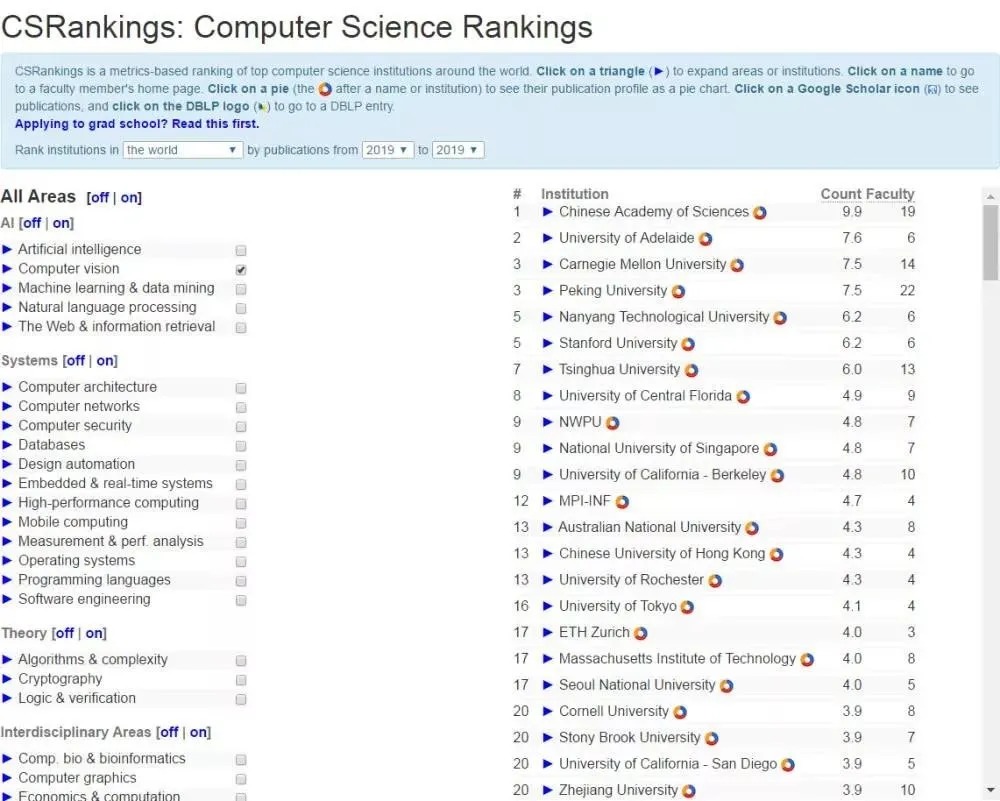The image size is (1000, 801).
Task: Open the 'the world' region dropdown
Action: point(182,150)
